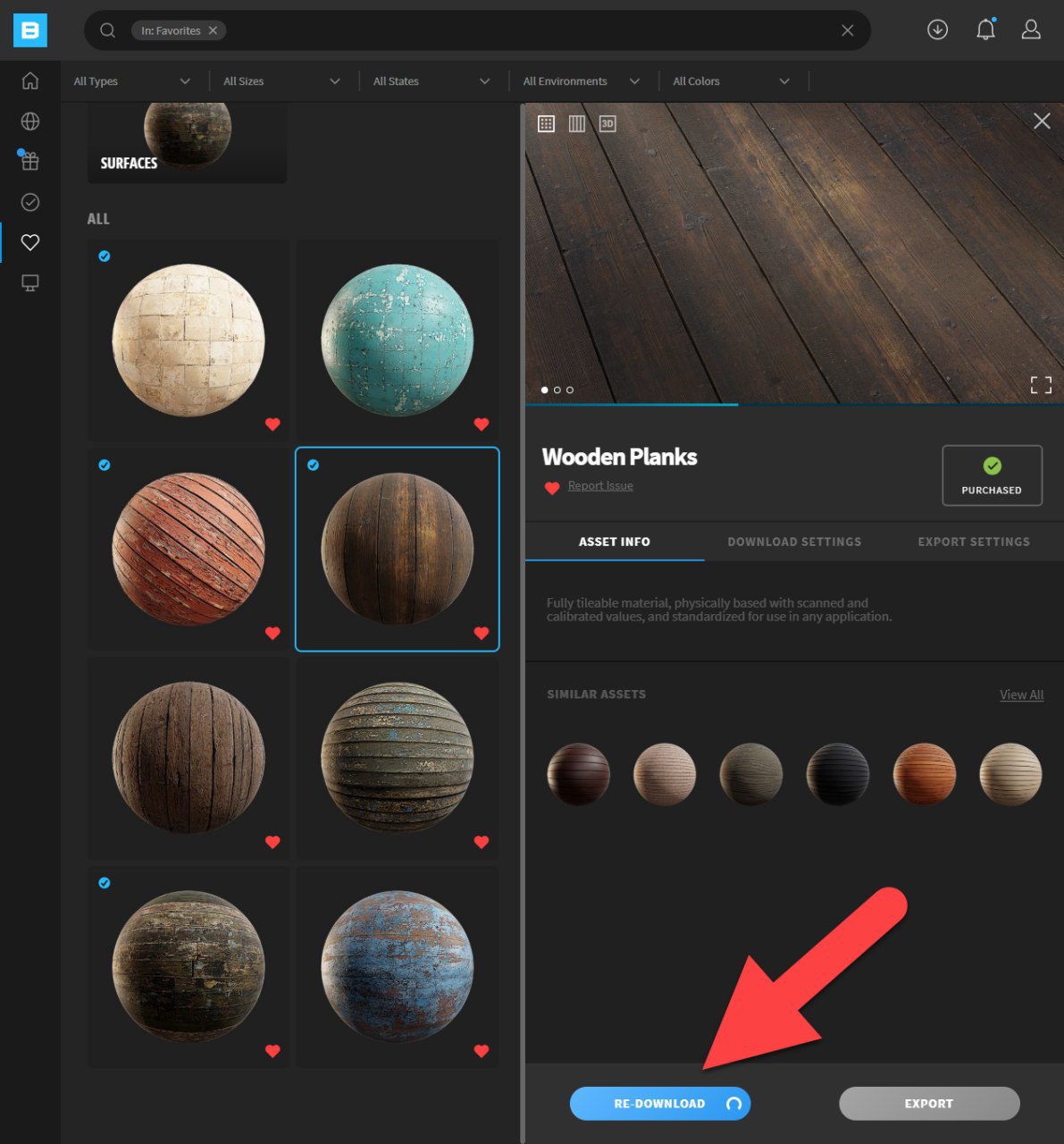Select the blue painted brick sphere asset
This screenshot has width=1064, height=1144.
click(398, 967)
